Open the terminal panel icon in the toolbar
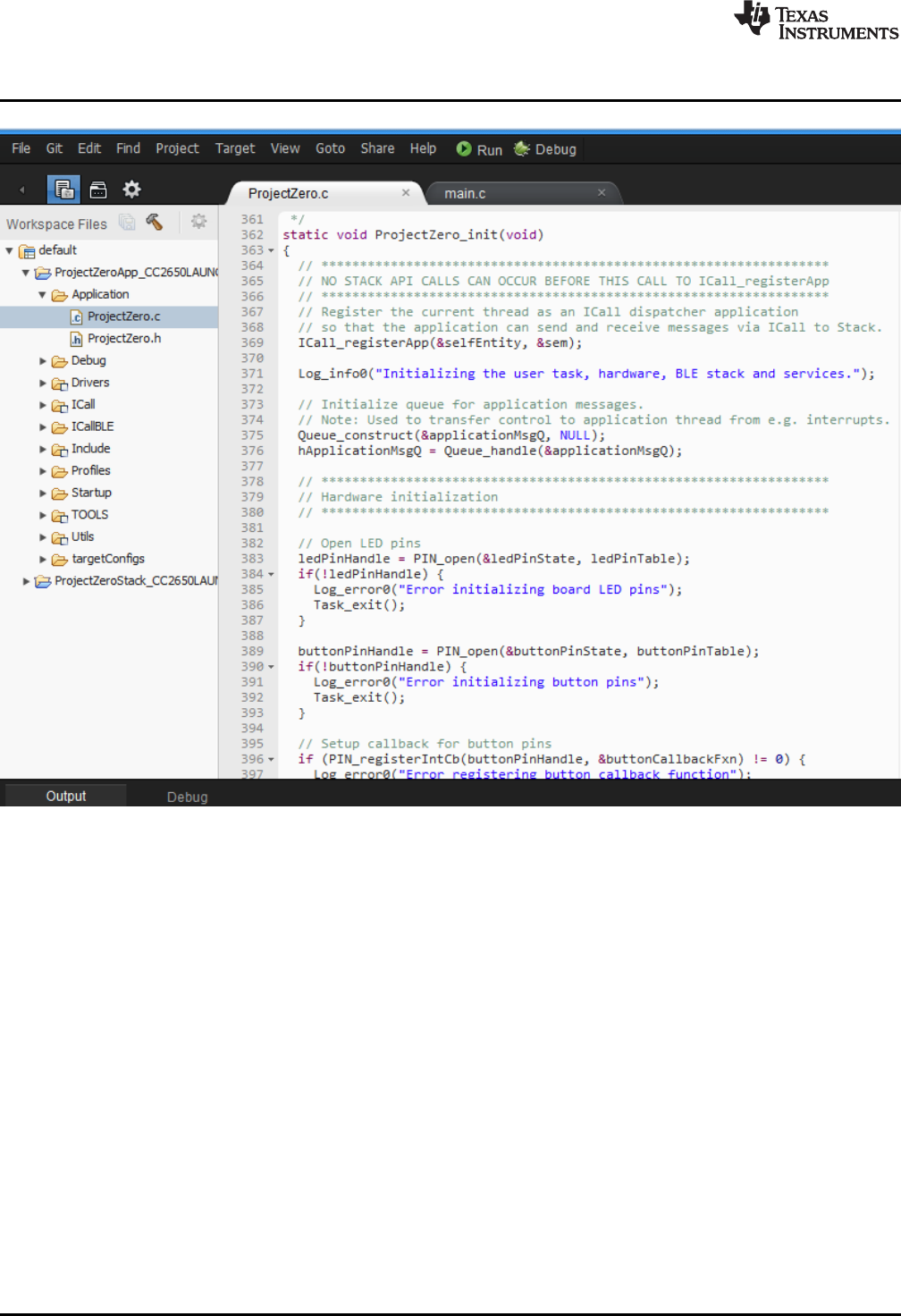 click(x=98, y=190)
